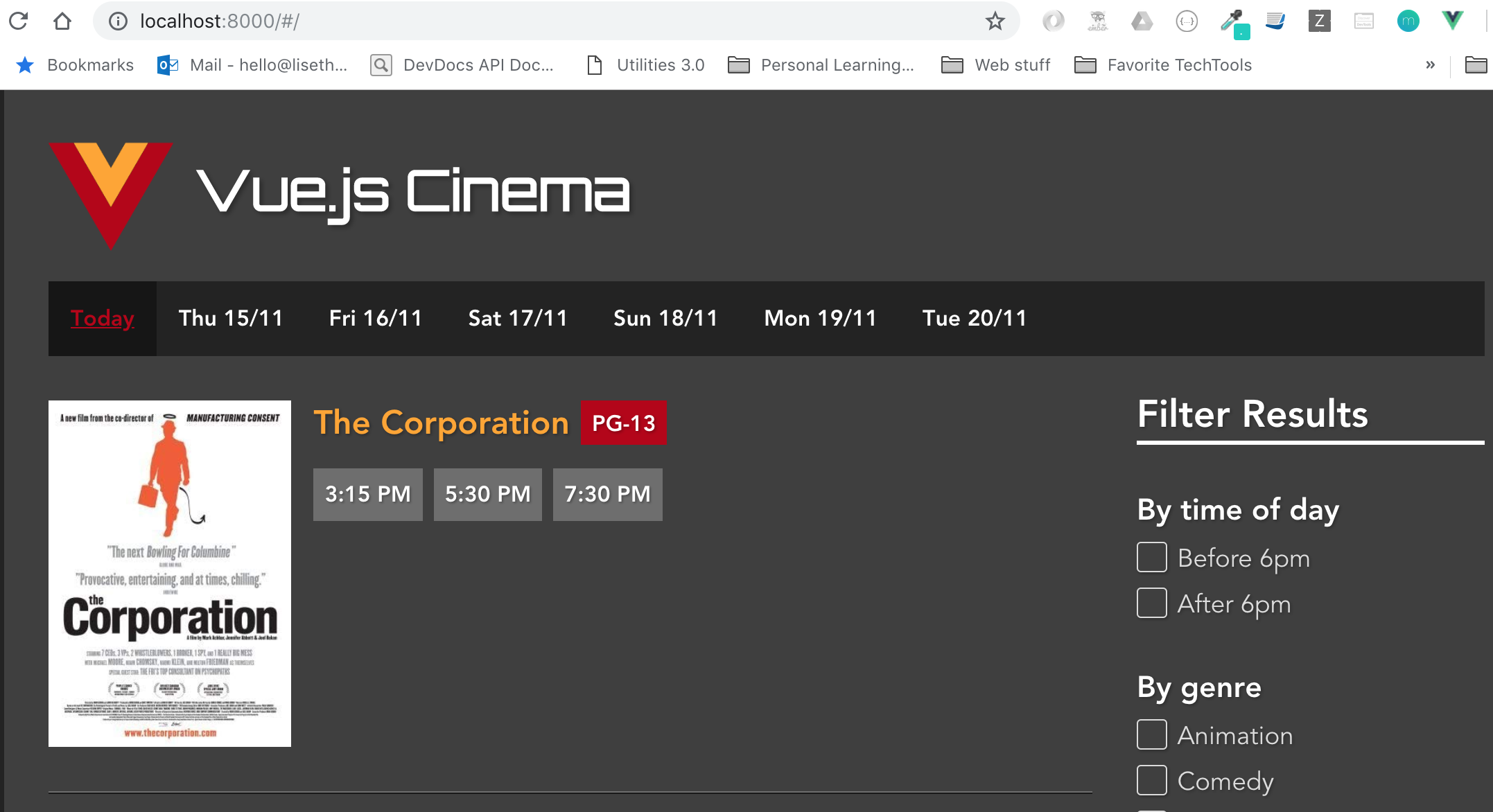Expand the Personal Learning bookmark folder
This screenshot has height=812, width=1493.
pyautogui.click(x=821, y=65)
